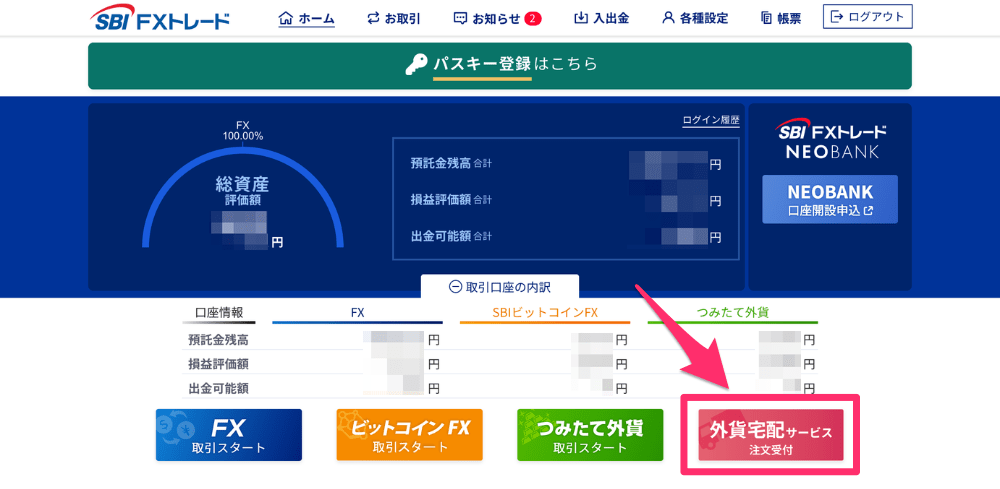Screen dimensions: 1000x489
Task: Open the お取引 menu
Action: [393, 18]
